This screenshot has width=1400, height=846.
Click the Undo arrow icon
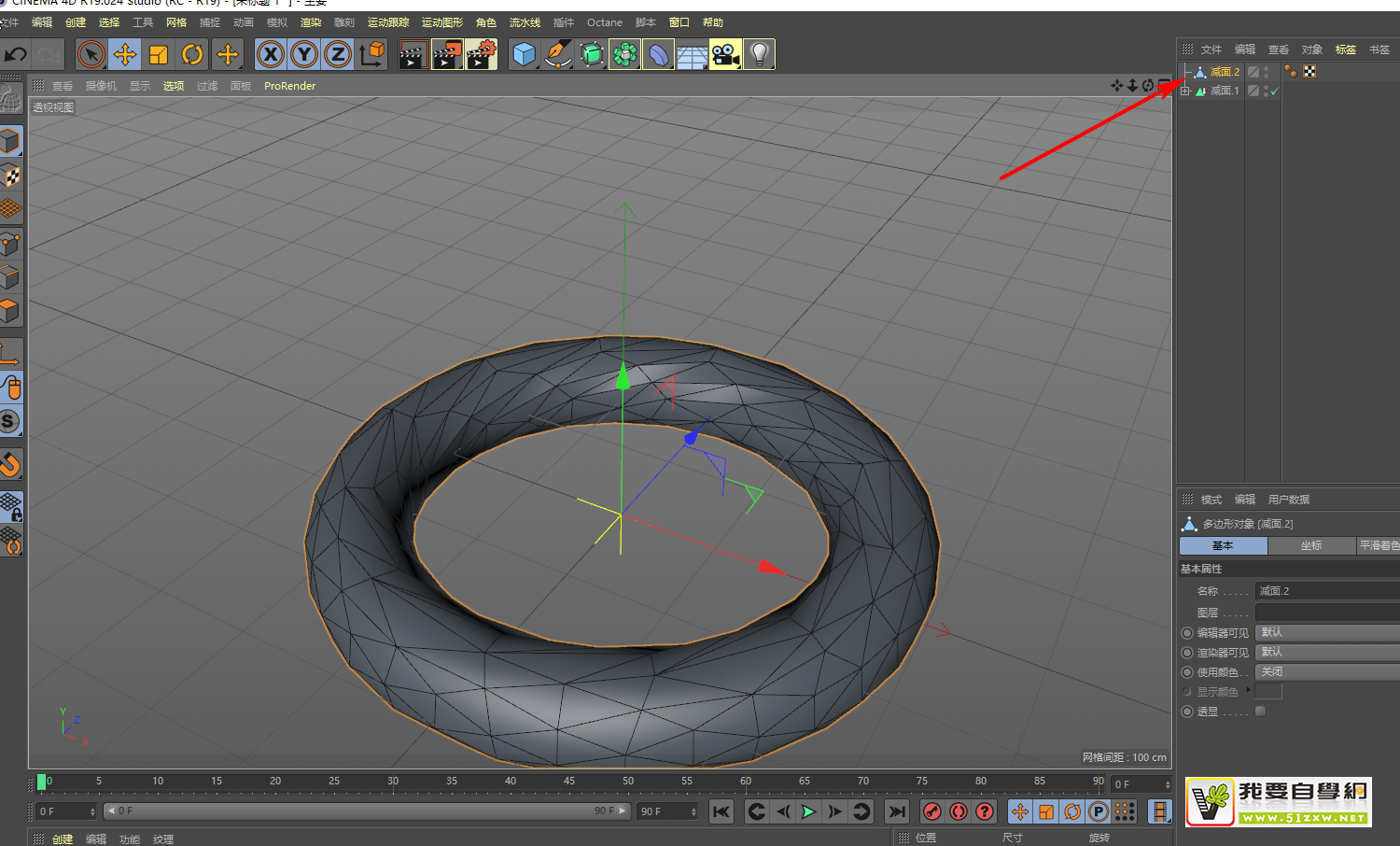16,55
